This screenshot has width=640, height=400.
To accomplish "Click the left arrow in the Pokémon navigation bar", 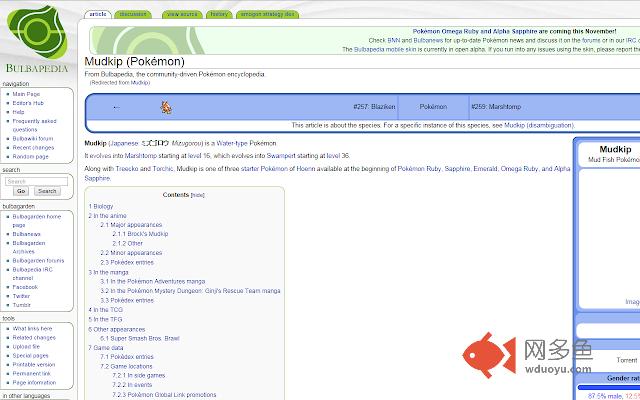I will (x=116, y=107).
